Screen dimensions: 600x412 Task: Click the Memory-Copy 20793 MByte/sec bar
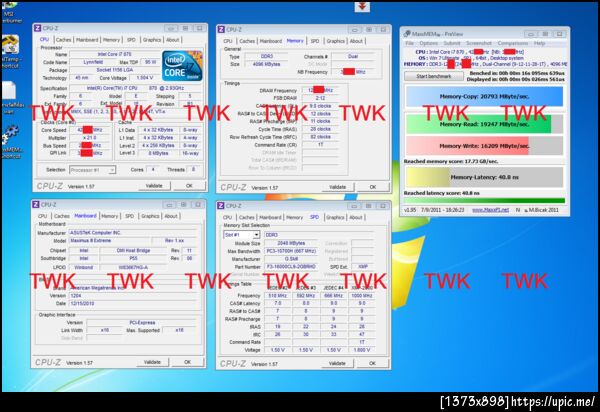[484, 96]
